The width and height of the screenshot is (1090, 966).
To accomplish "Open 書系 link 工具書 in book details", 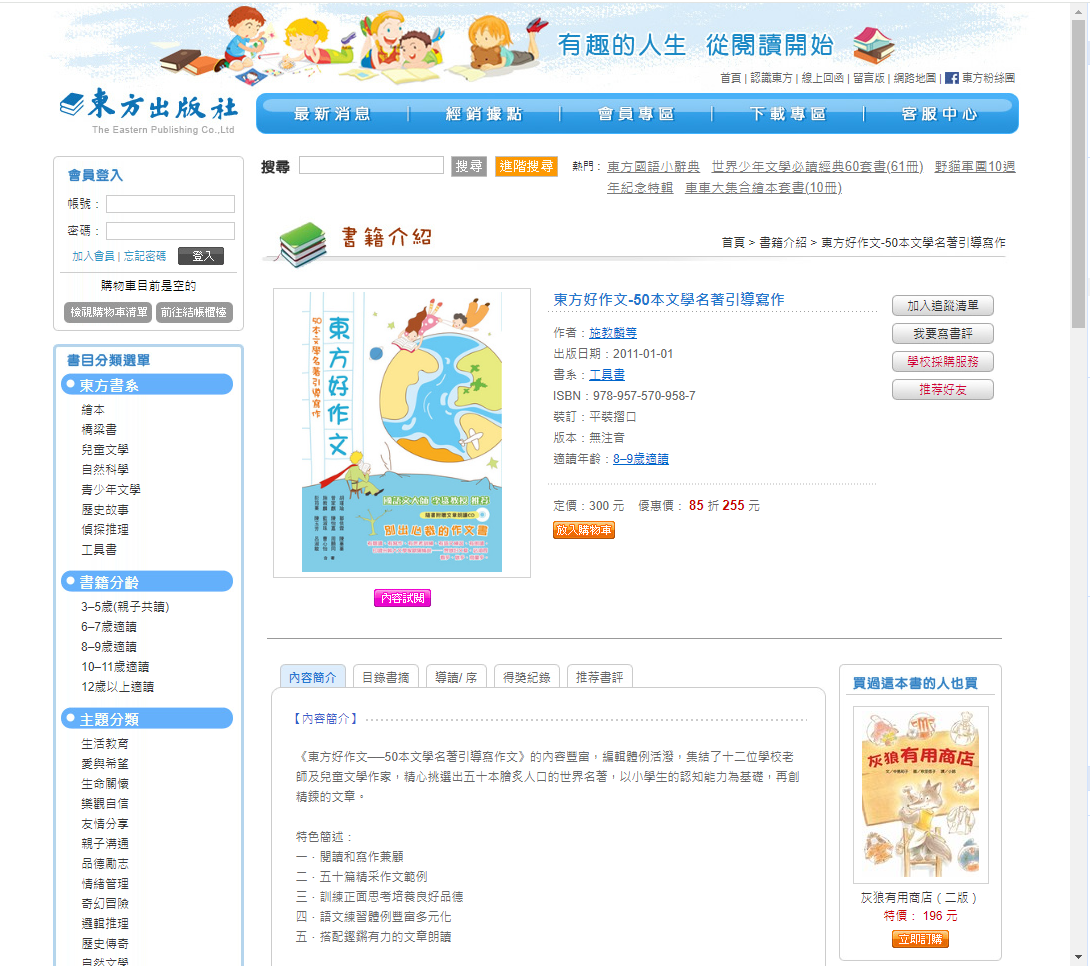I will pyautogui.click(x=607, y=375).
